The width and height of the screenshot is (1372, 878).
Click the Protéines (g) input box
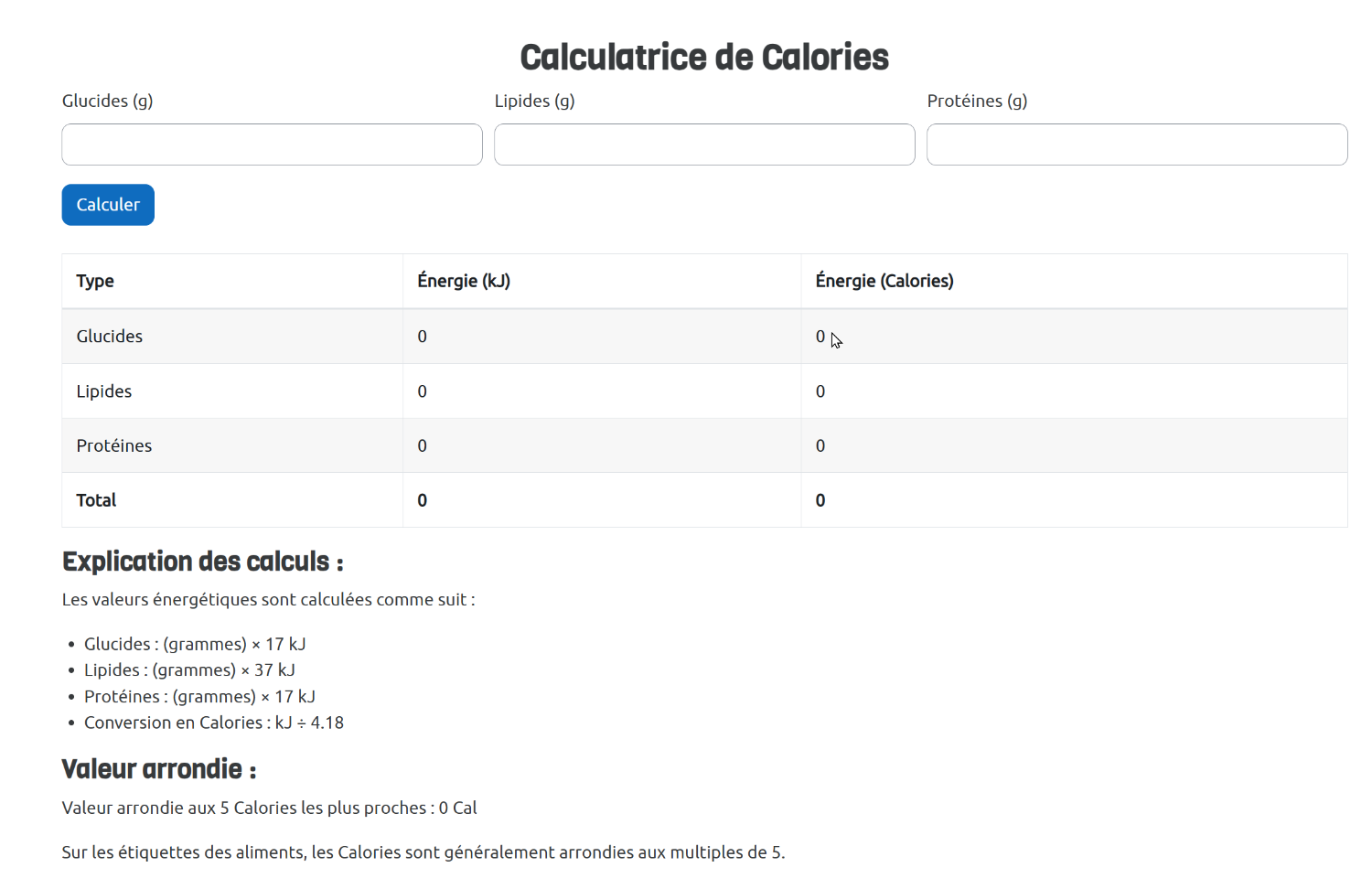[x=1137, y=145]
